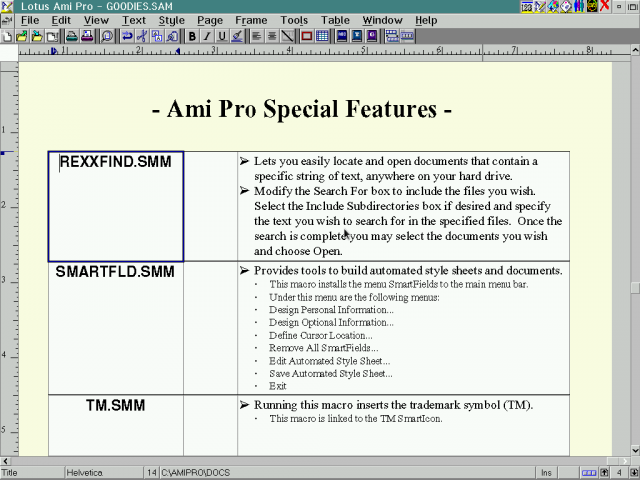The height and width of the screenshot is (480, 640).
Task: Open the Table menu
Action: [x=335, y=20]
